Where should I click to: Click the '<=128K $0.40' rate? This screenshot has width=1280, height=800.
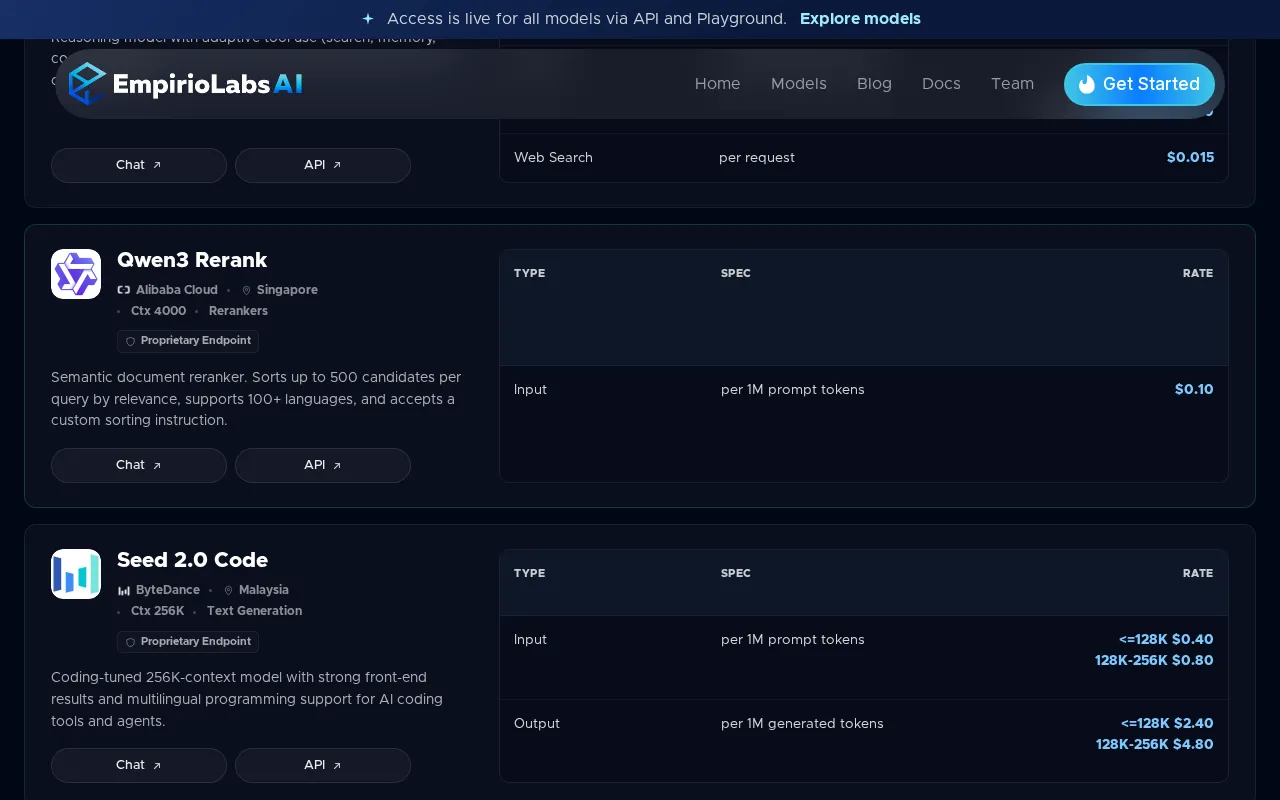coord(1166,640)
